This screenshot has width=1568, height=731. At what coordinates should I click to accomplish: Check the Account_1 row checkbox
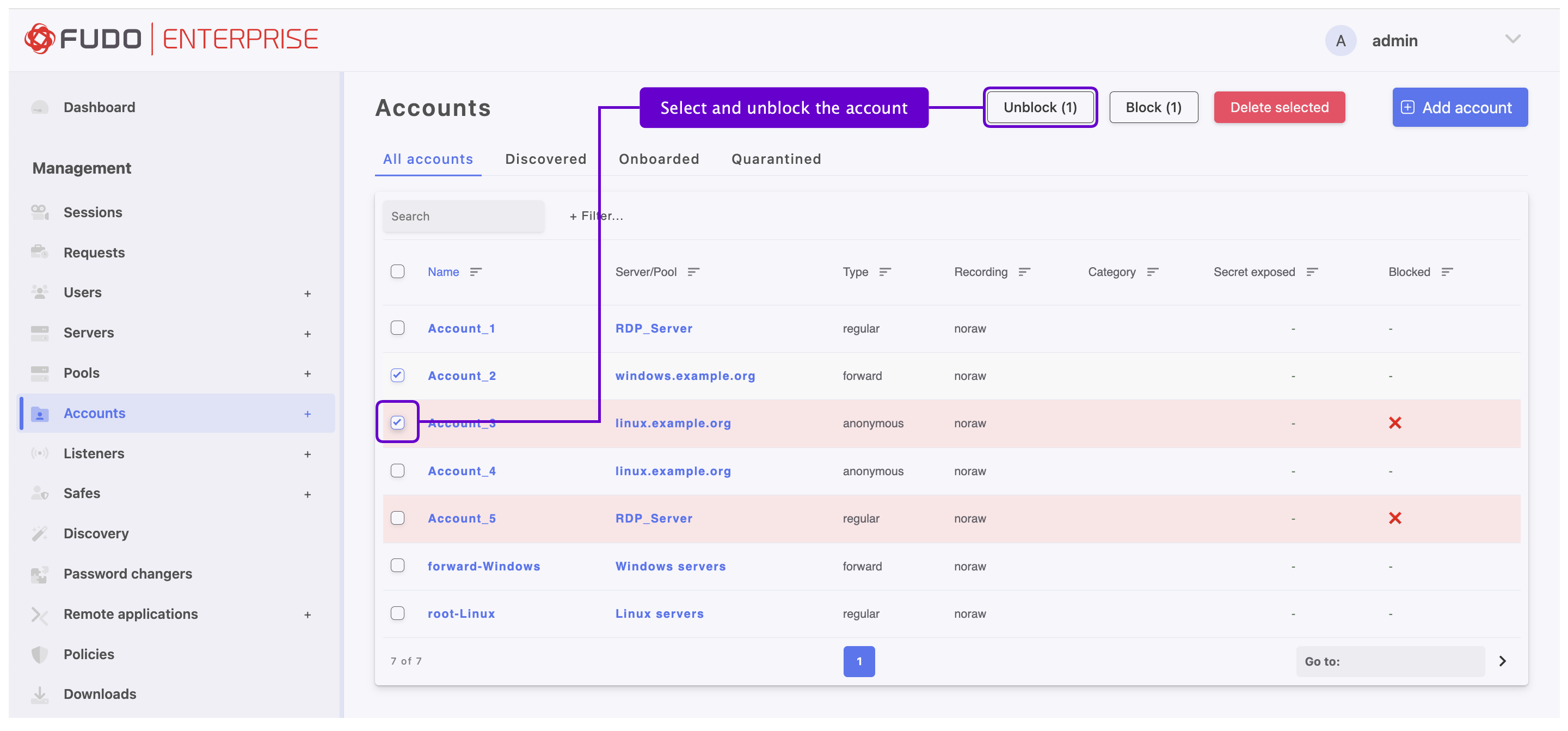(397, 328)
